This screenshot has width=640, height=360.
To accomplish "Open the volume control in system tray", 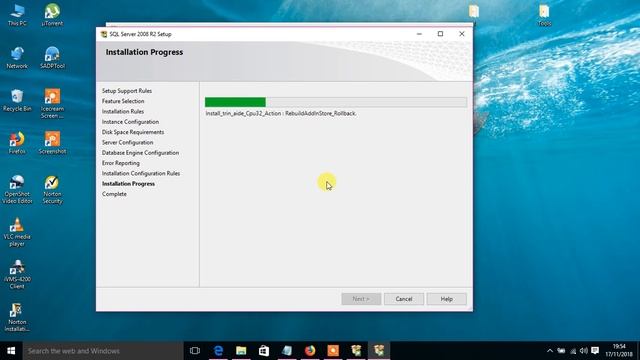I will (x=584, y=351).
